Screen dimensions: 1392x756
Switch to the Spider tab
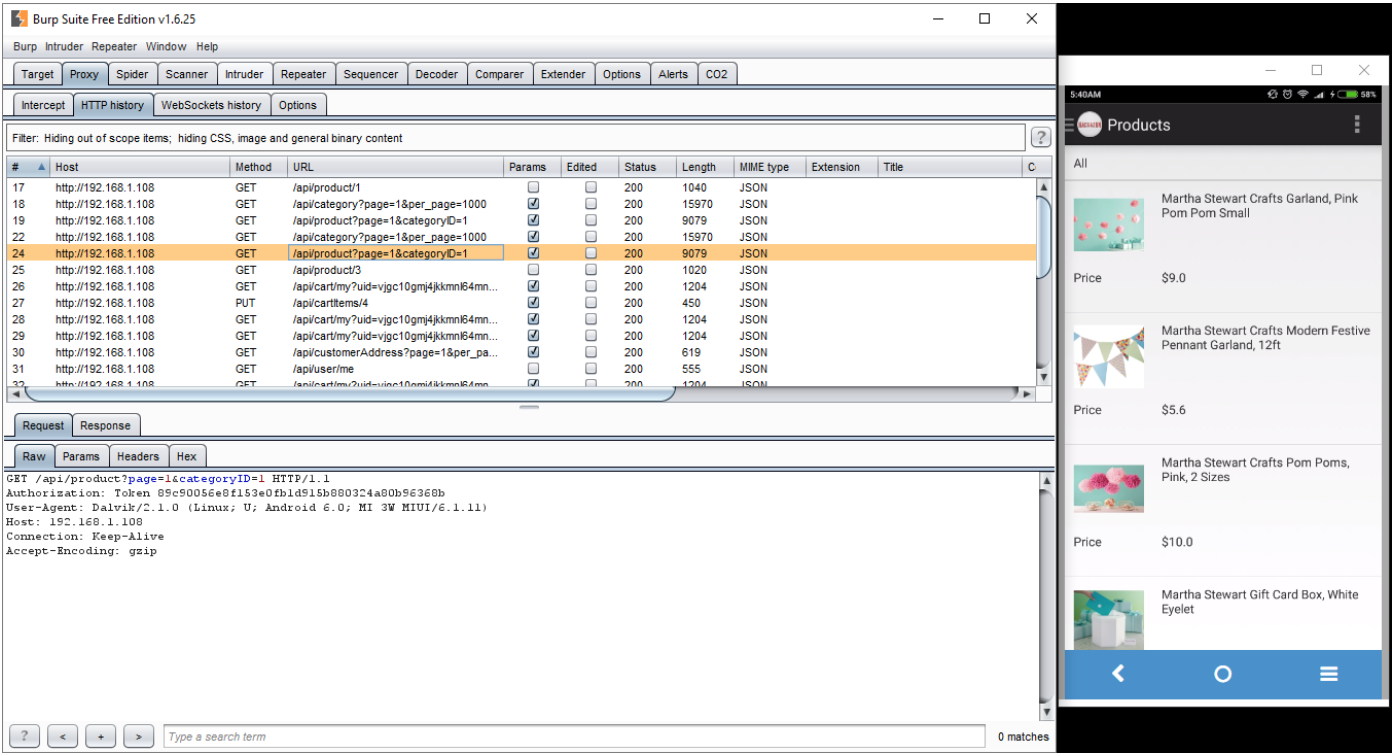click(x=132, y=74)
